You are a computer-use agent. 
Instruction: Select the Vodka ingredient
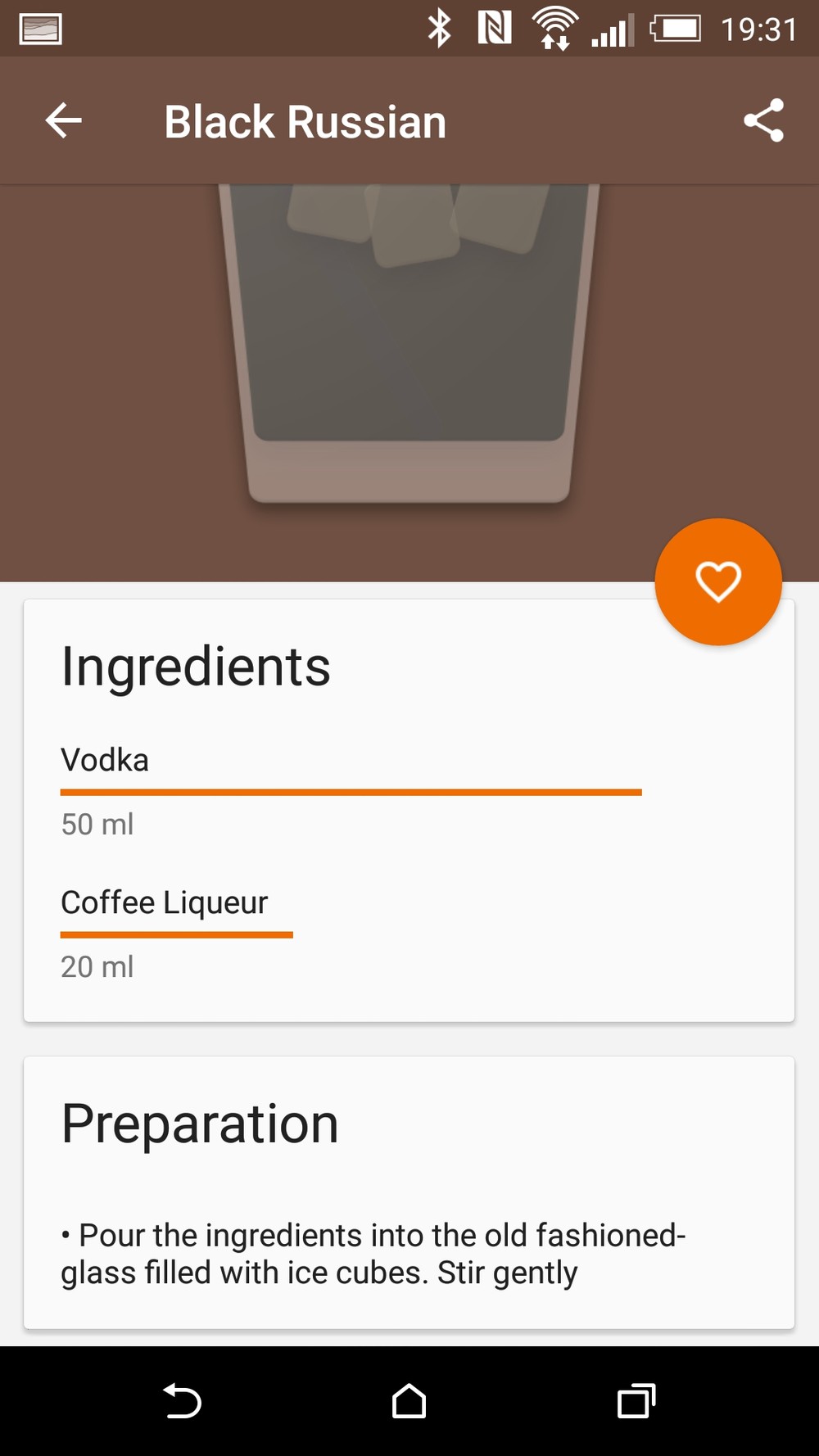click(x=105, y=760)
